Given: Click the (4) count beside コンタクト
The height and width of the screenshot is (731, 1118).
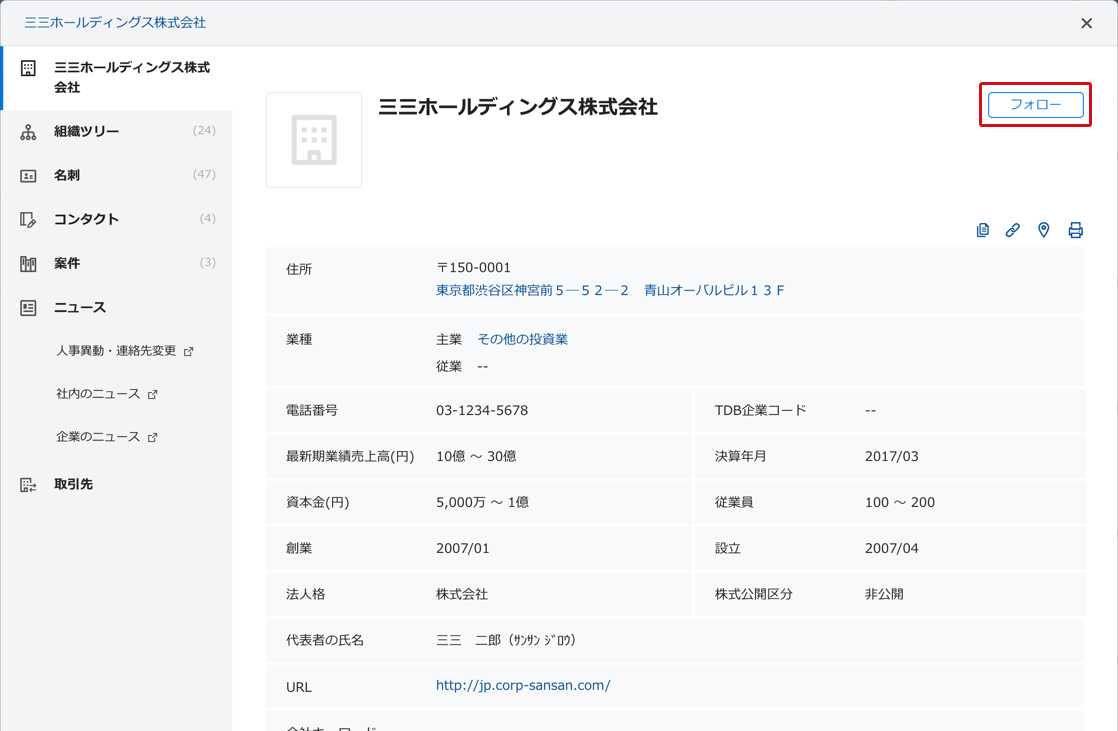Looking at the screenshot, I should pyautogui.click(x=207, y=219).
